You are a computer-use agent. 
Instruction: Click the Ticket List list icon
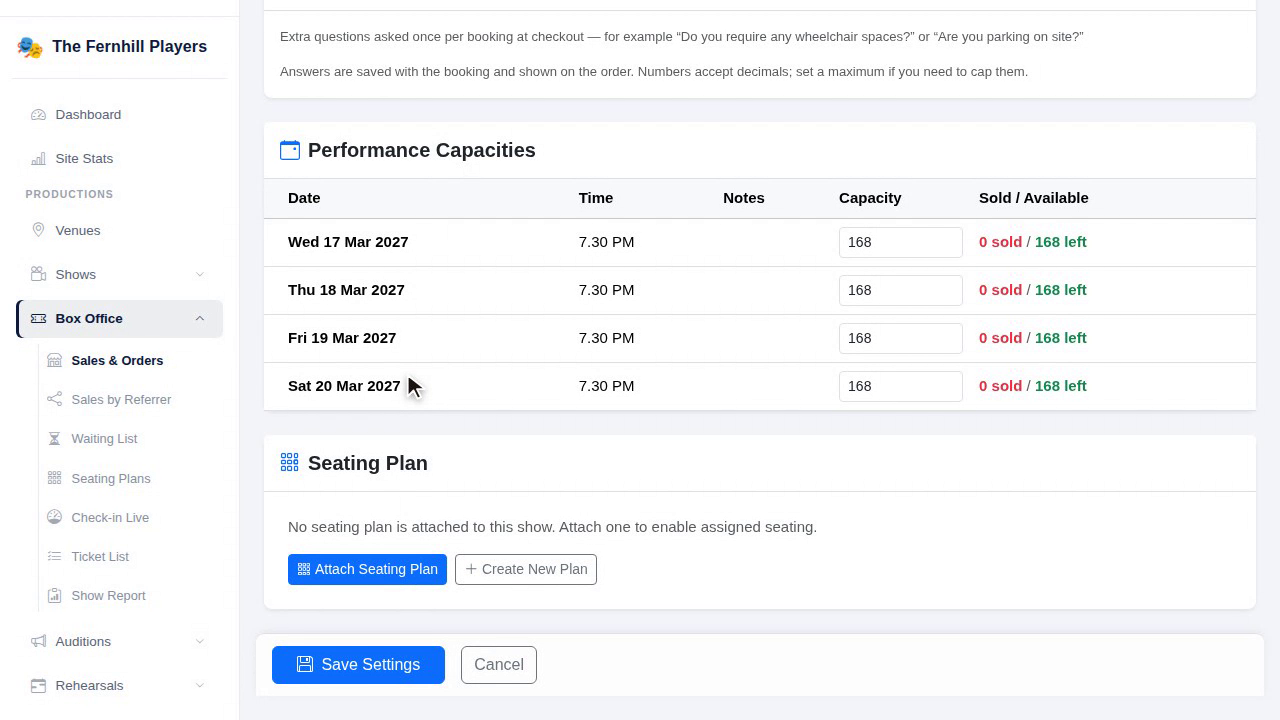pos(54,556)
